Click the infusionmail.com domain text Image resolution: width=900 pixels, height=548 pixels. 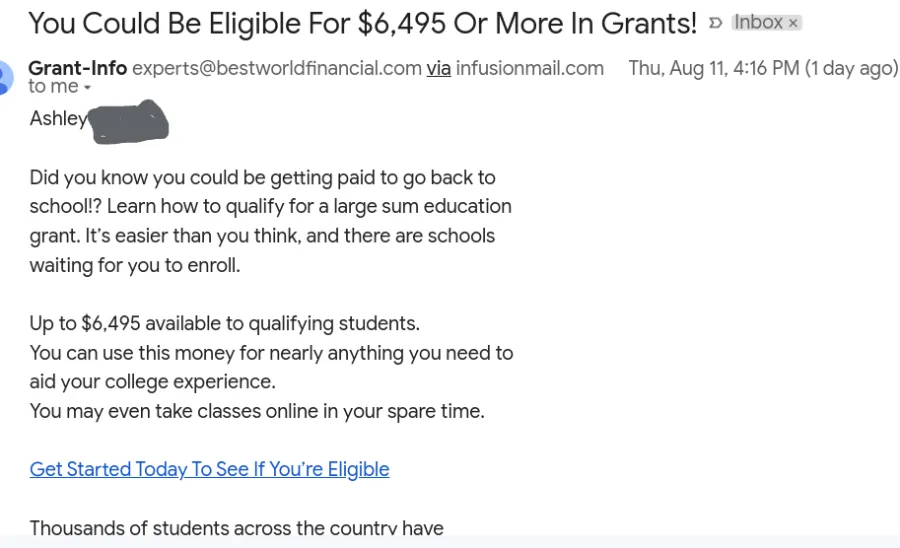click(530, 68)
